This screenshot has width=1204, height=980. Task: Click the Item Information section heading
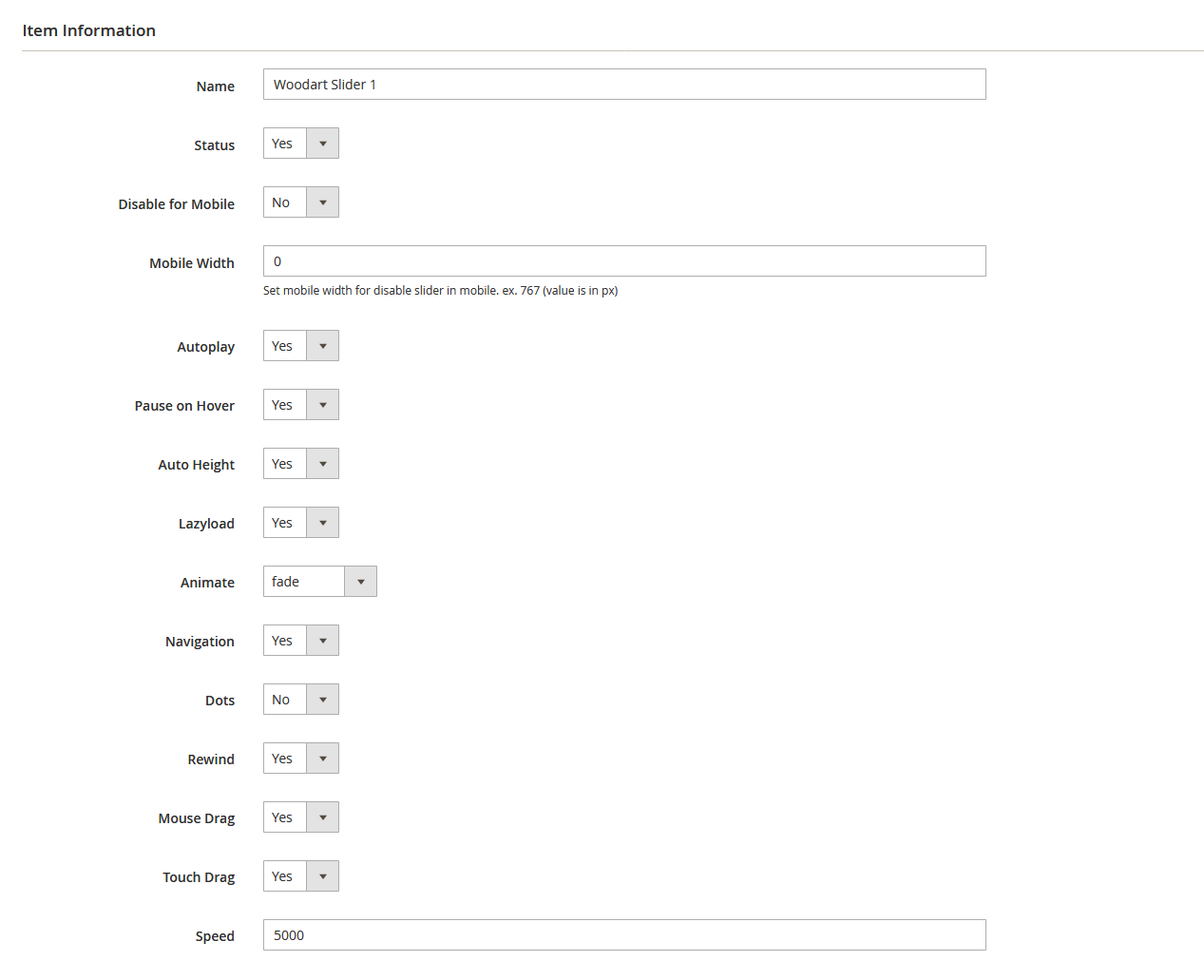click(88, 30)
